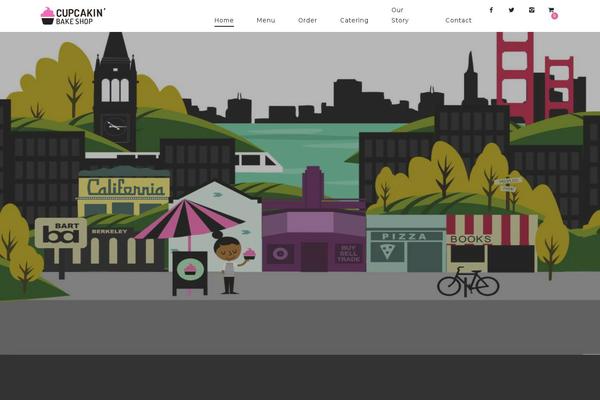Go to the Home menu item
This screenshot has width=600, height=400.
pyautogui.click(x=224, y=20)
